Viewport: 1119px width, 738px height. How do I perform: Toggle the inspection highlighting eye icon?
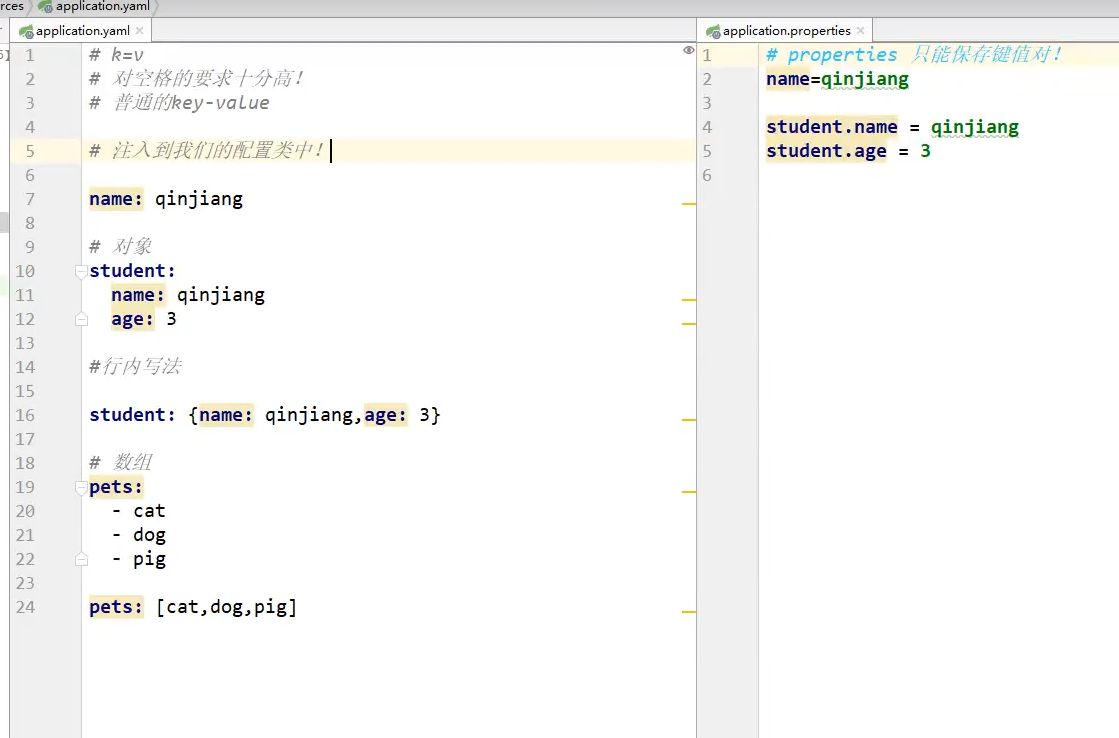(688, 50)
